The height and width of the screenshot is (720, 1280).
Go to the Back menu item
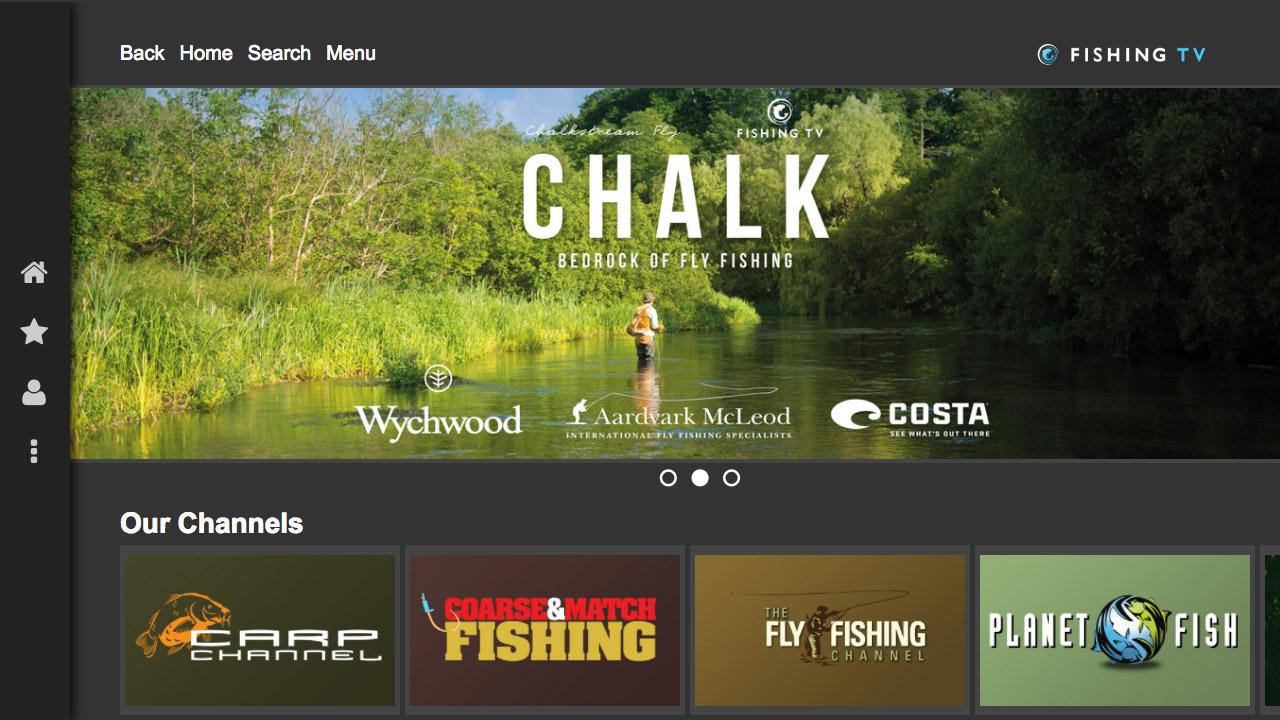coord(142,53)
